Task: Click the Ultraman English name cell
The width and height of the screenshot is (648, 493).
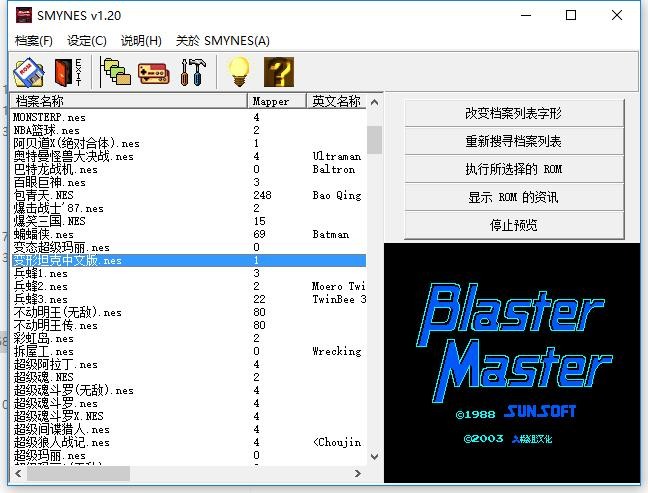Action: [x=337, y=156]
